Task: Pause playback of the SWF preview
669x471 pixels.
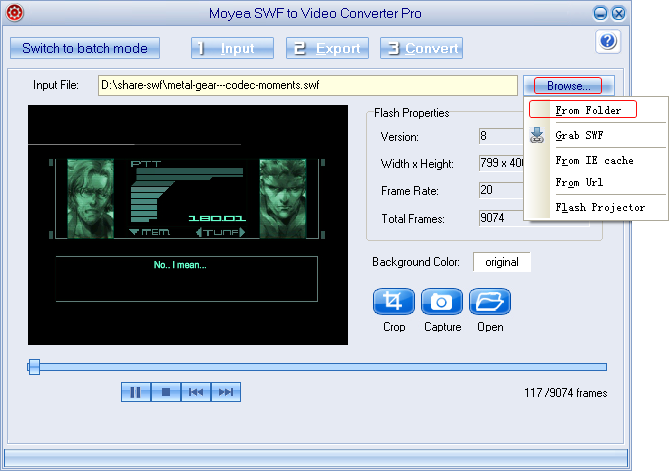Action: tap(136, 392)
